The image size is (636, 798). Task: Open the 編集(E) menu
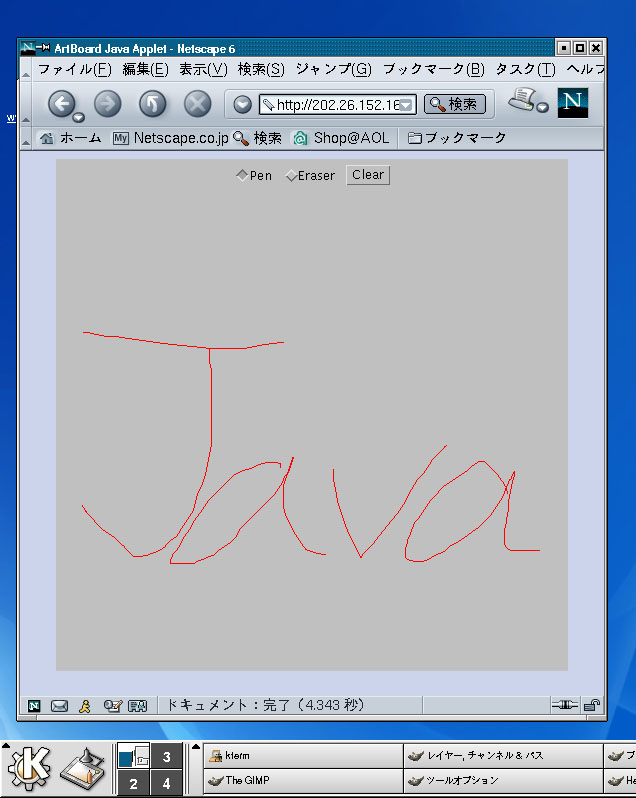[146, 69]
